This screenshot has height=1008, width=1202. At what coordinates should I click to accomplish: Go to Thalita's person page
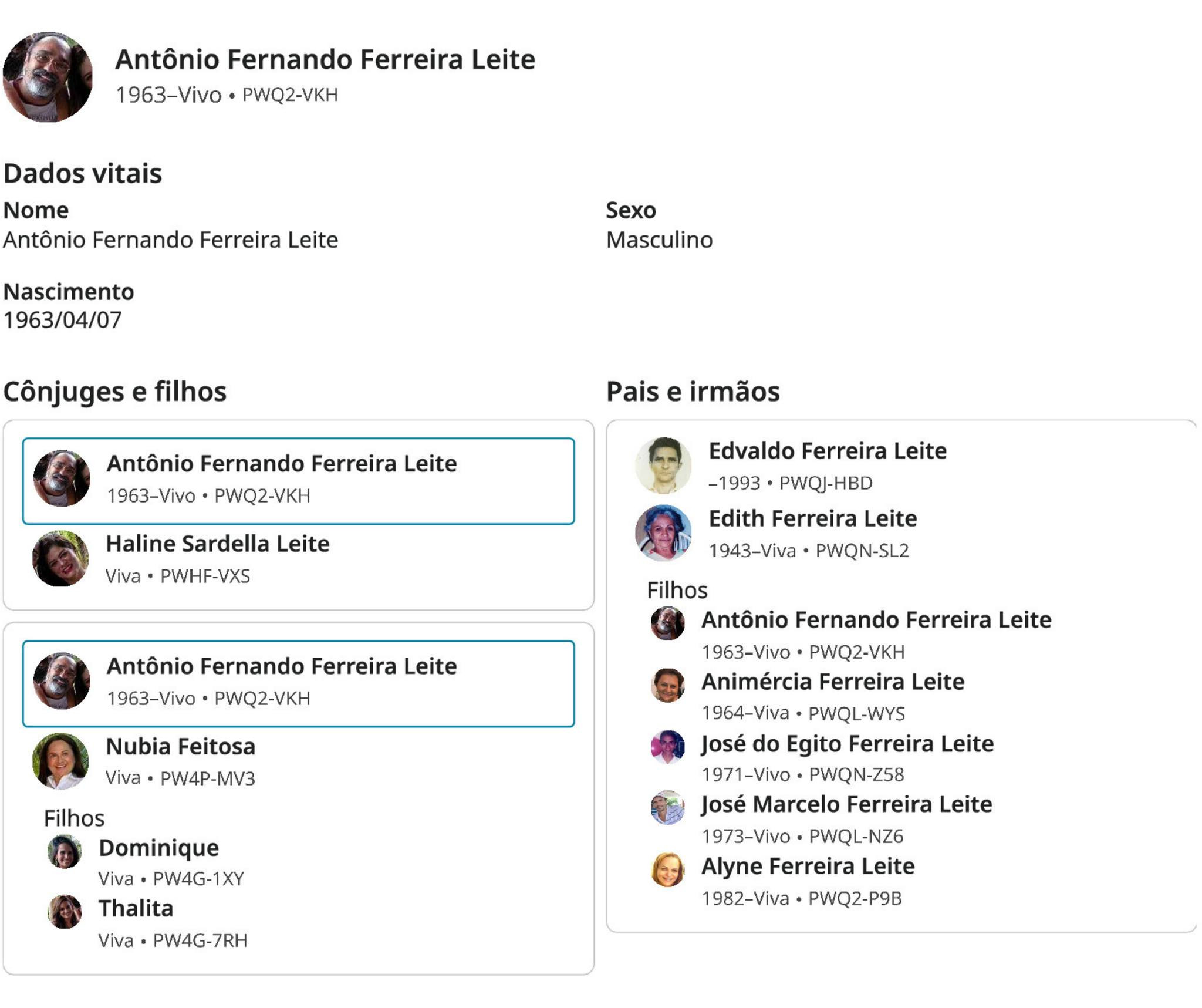click(x=136, y=908)
